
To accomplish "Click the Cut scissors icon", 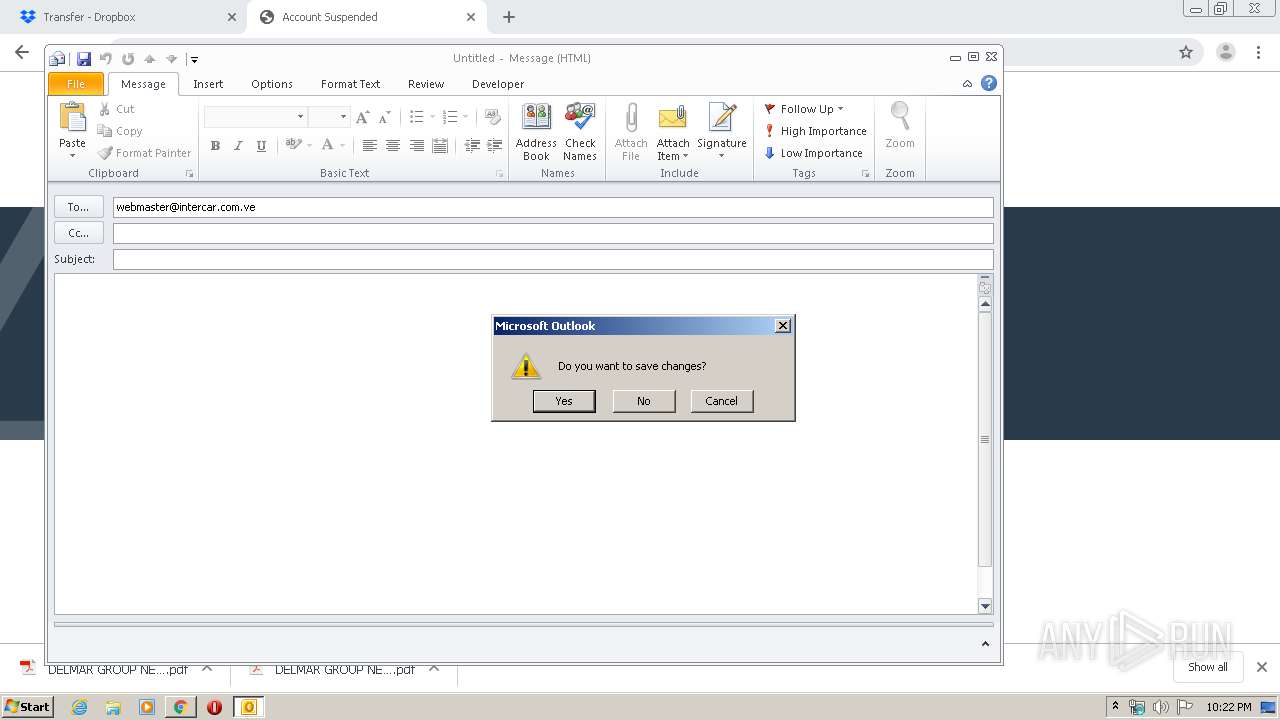I will tap(105, 109).
